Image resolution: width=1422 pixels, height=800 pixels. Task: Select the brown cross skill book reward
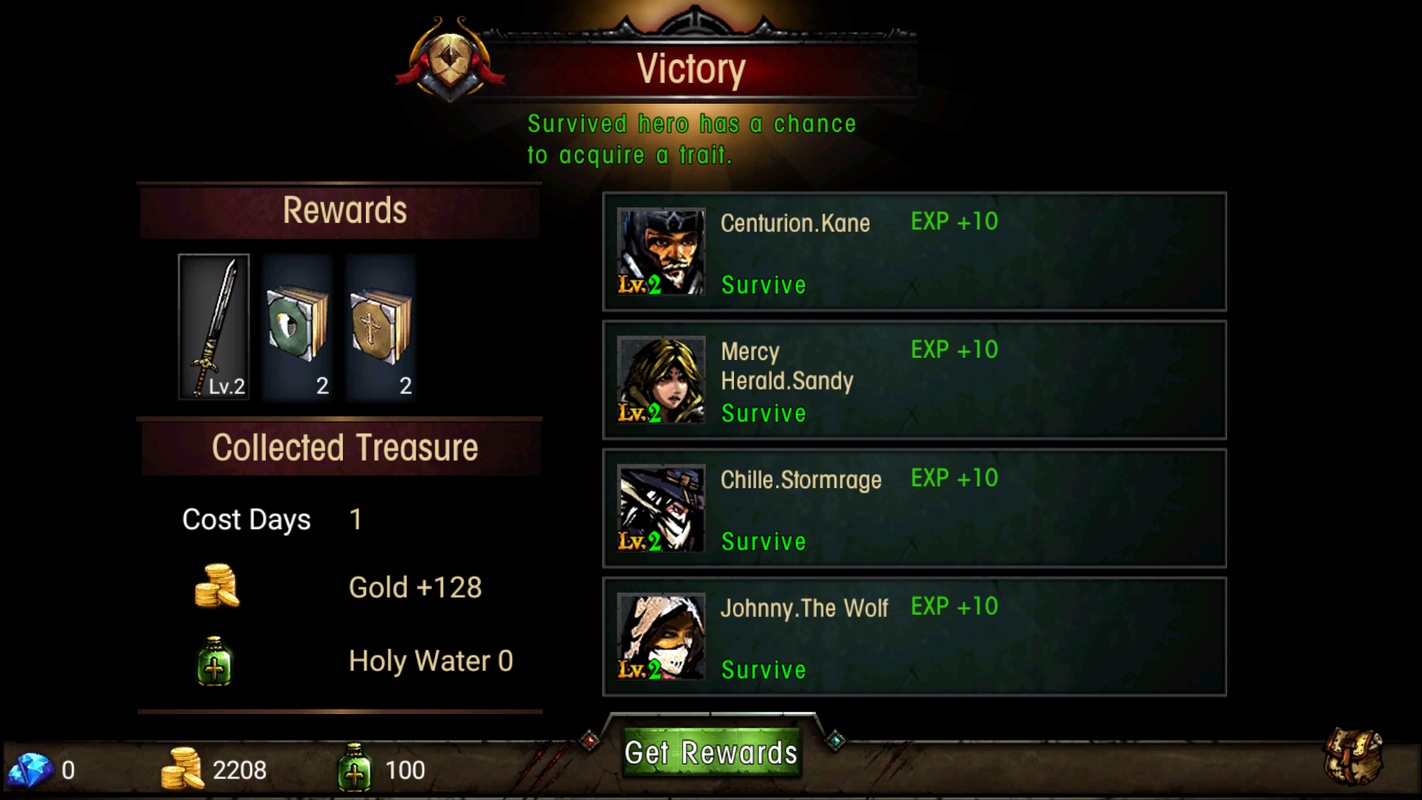pyautogui.click(x=381, y=326)
